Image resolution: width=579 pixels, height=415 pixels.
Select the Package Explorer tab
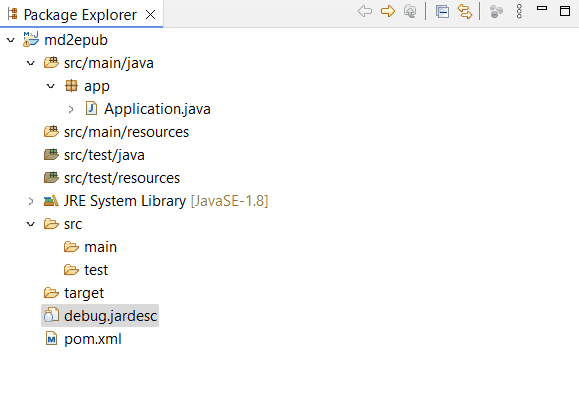tap(80, 14)
